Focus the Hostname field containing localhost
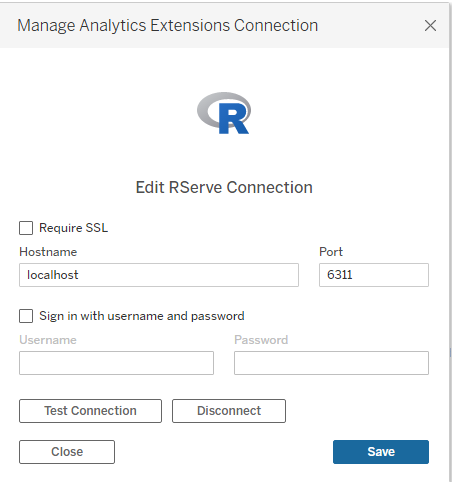Screen dimensions: 452x482 [159, 275]
